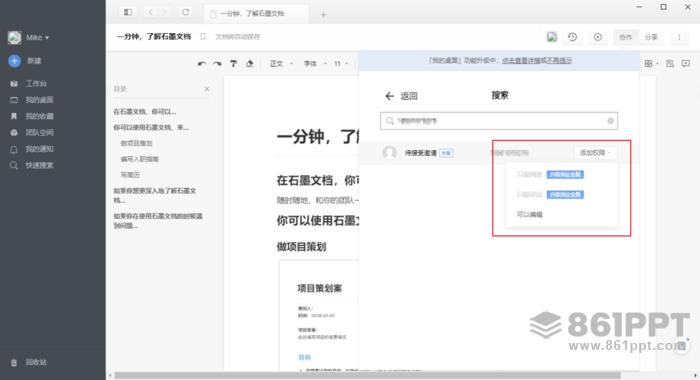This screenshot has width=700, height=380.
Task: Jump to outline item 在石墨文档，你可以...
Action: (145, 112)
